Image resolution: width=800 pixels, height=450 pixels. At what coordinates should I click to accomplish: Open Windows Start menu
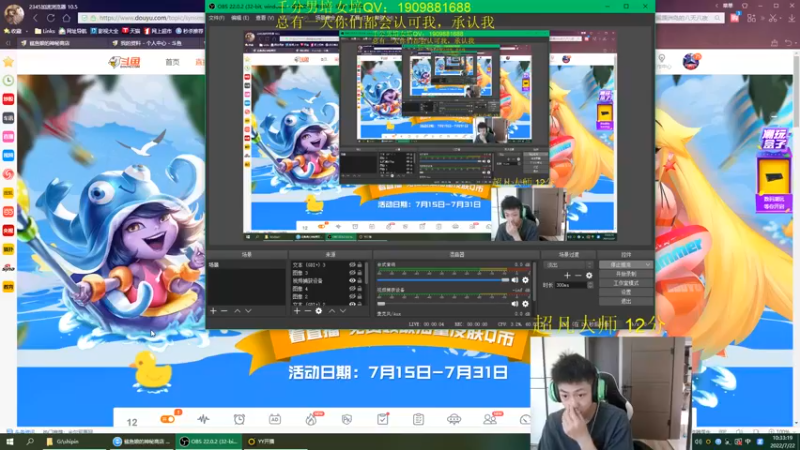click(x=9, y=442)
